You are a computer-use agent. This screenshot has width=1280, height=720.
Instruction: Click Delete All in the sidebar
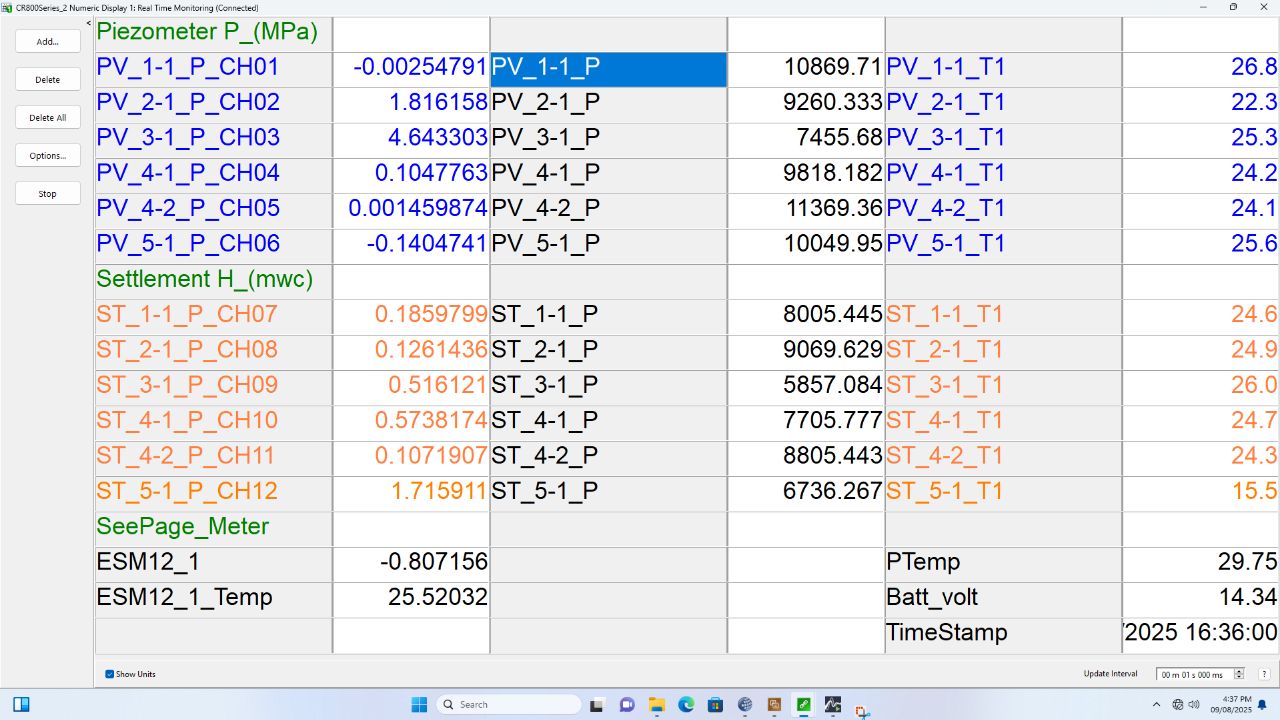pyautogui.click(x=48, y=118)
